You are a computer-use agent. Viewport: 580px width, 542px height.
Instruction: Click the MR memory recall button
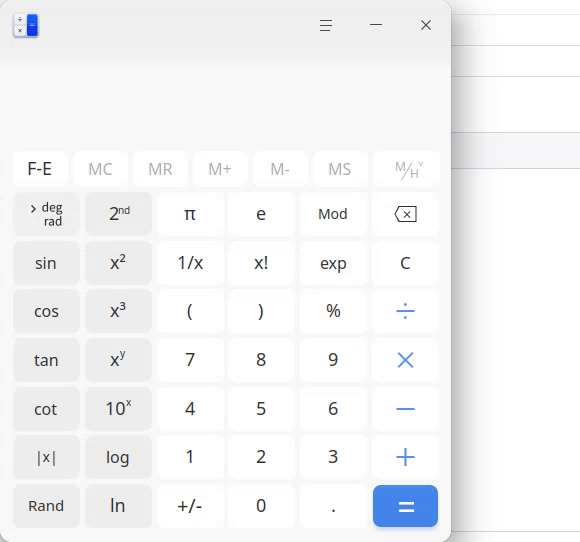pos(160,169)
